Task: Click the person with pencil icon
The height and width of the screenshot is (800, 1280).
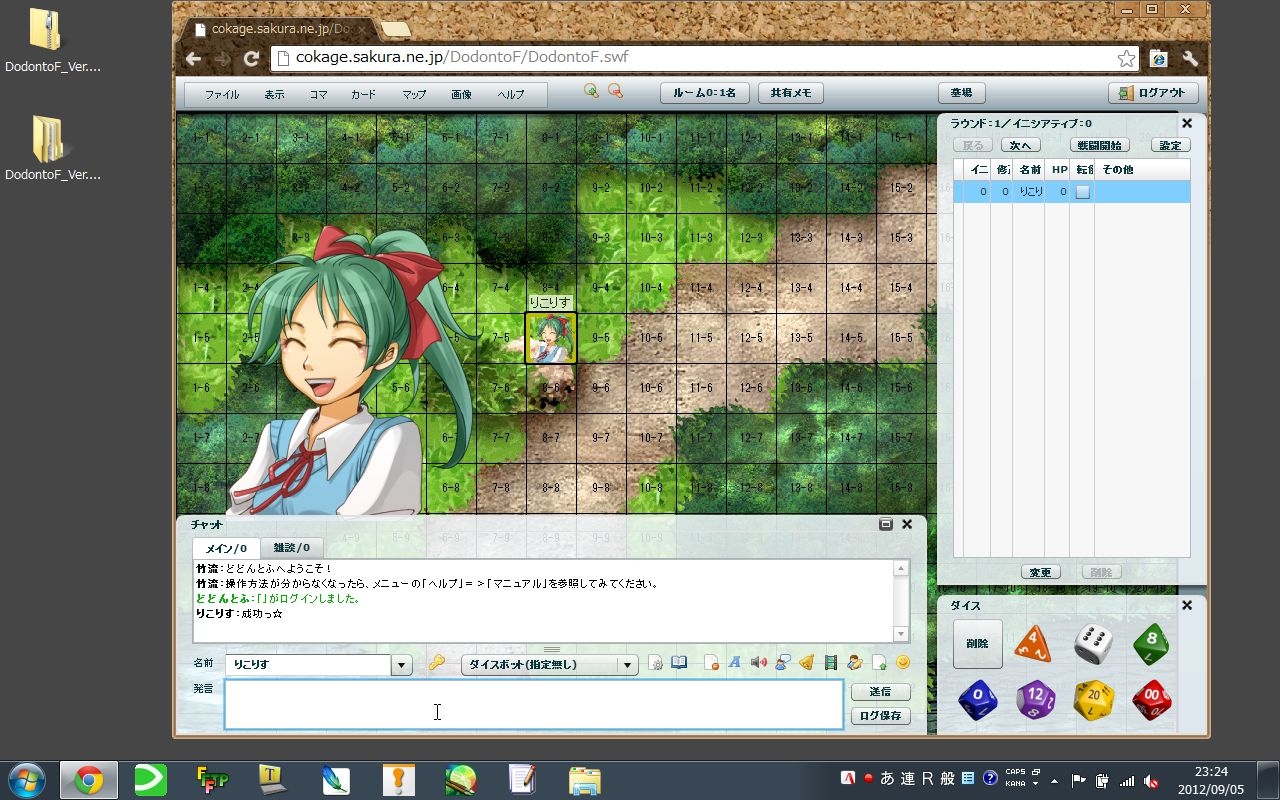Action: coord(855,662)
